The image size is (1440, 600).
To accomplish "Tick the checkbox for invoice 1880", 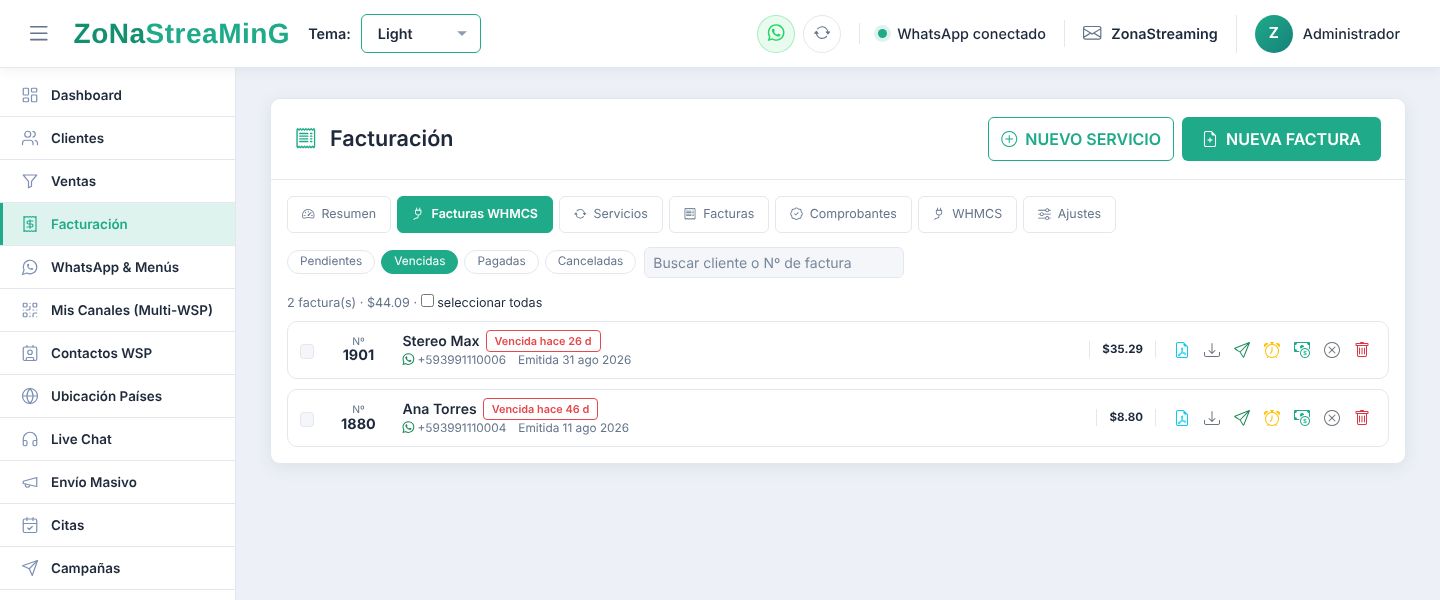I will tap(307, 419).
